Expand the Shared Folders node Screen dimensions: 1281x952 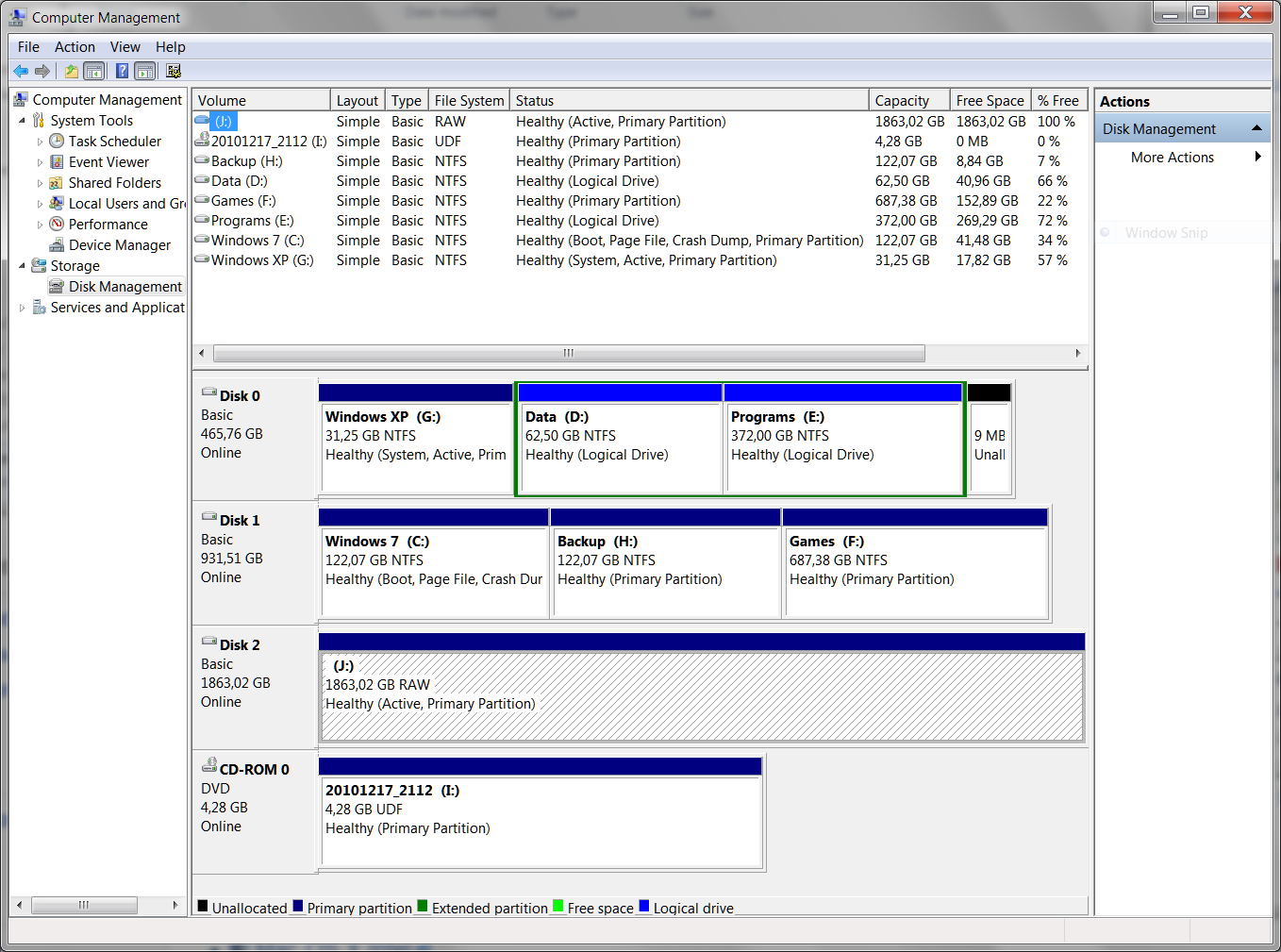(40, 183)
